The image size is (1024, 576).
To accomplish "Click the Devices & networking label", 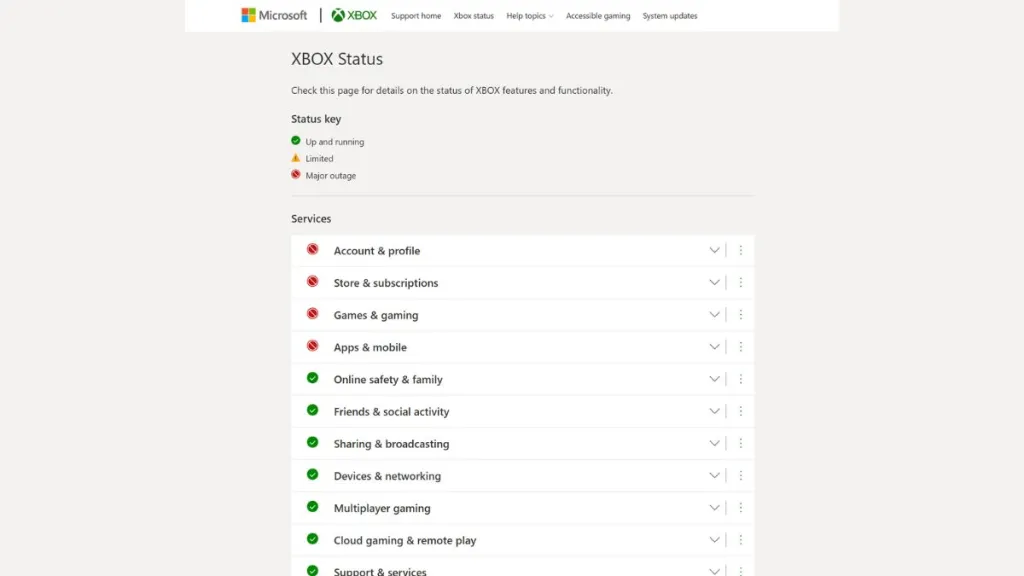I will click(x=387, y=476).
